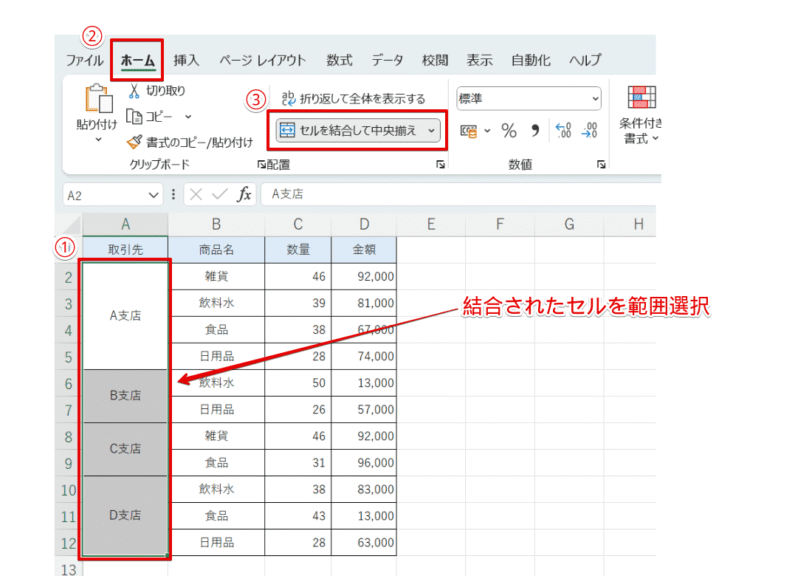Screen dimensions: 812x576
Task: Expand the Merge and Center dropdown arrow
Action: pos(431,131)
